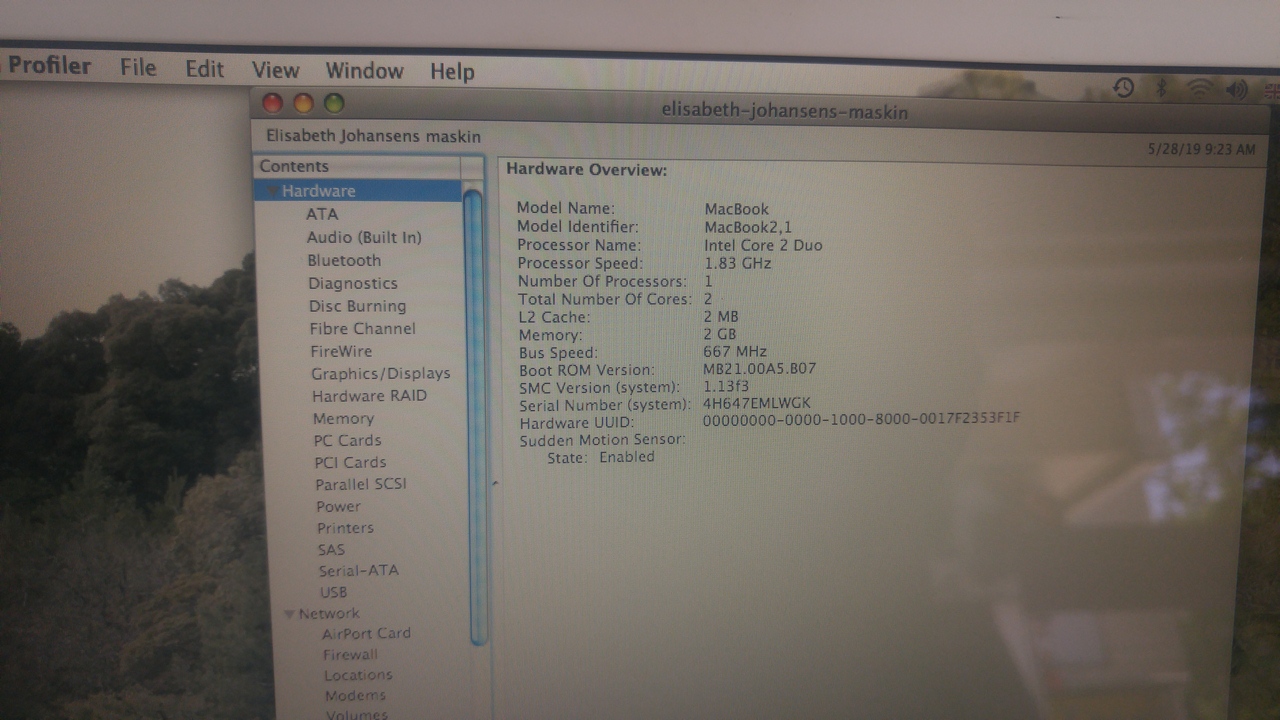Select Printers entry
Screen dimensions: 1280x720
point(345,528)
